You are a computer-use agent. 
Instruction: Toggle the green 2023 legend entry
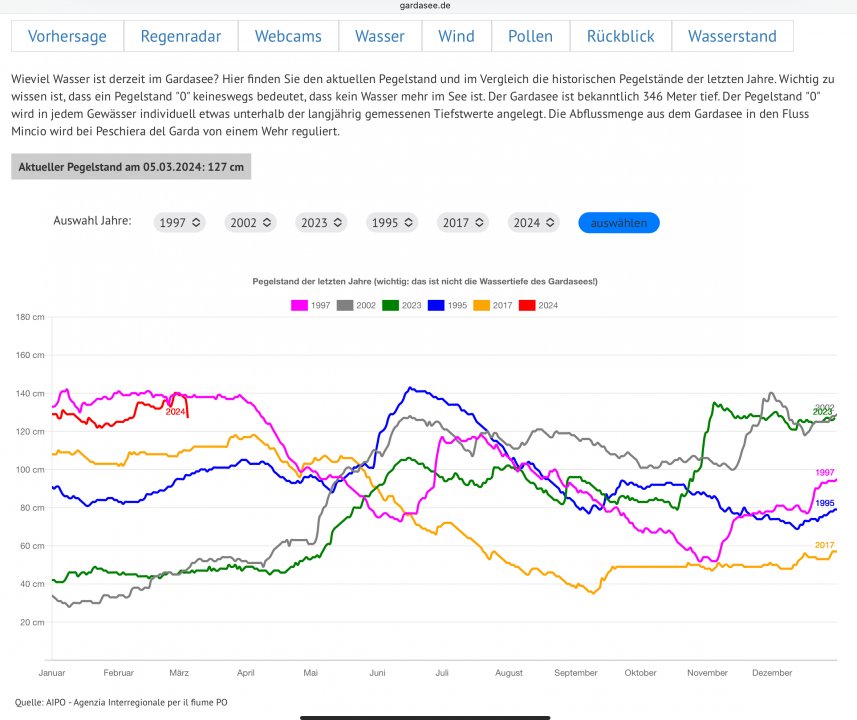(392, 305)
